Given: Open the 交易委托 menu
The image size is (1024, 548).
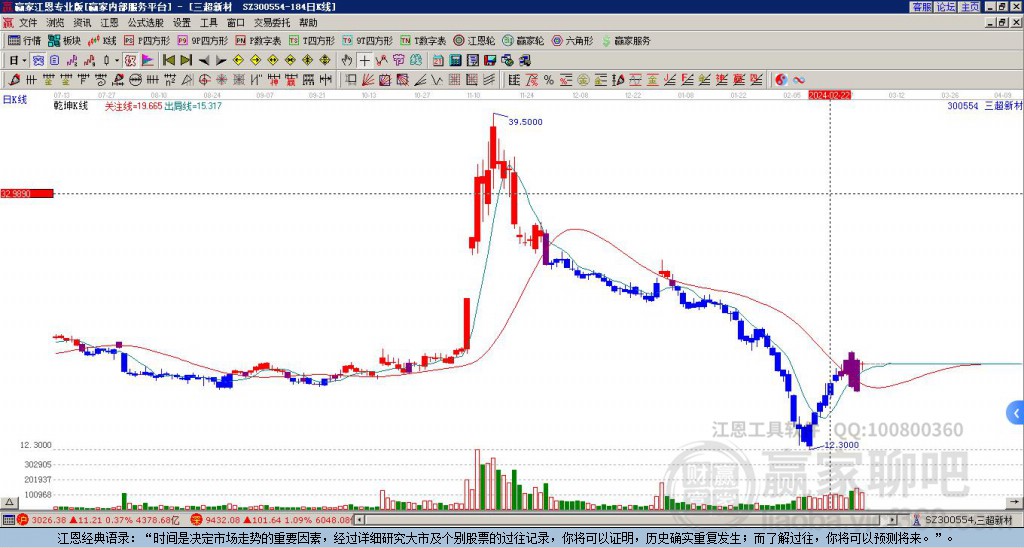Looking at the screenshot, I should 272,23.
